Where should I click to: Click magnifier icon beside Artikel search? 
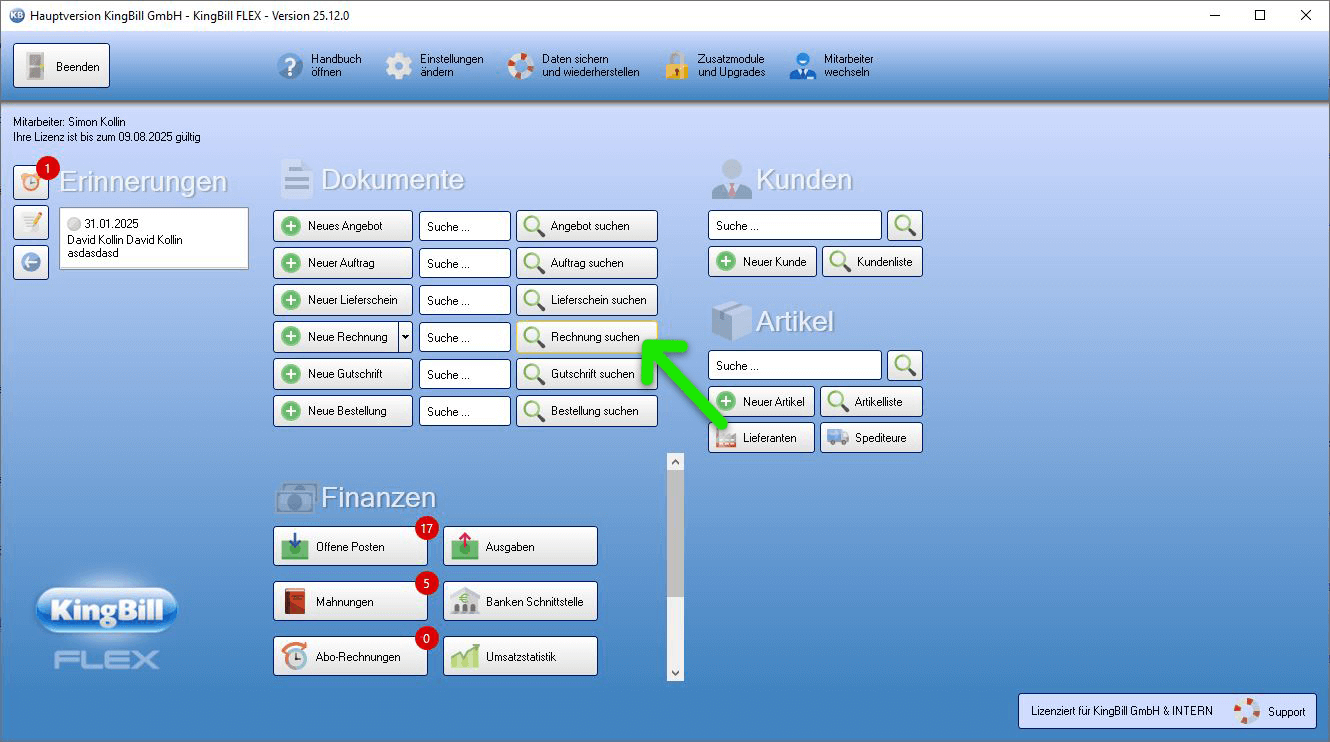pyautogui.click(x=905, y=366)
